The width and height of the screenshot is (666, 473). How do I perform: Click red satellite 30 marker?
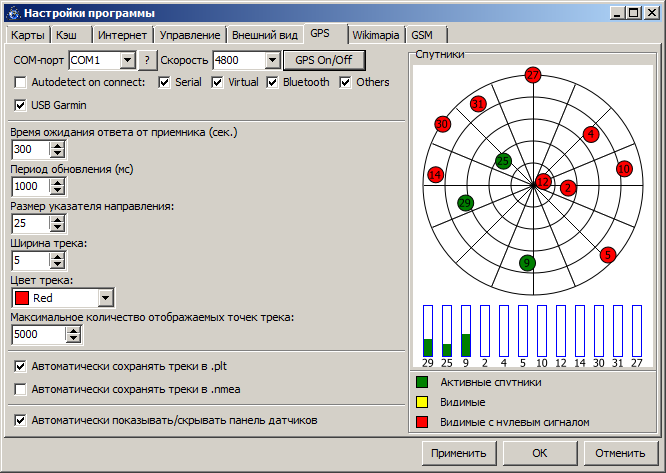(x=442, y=124)
